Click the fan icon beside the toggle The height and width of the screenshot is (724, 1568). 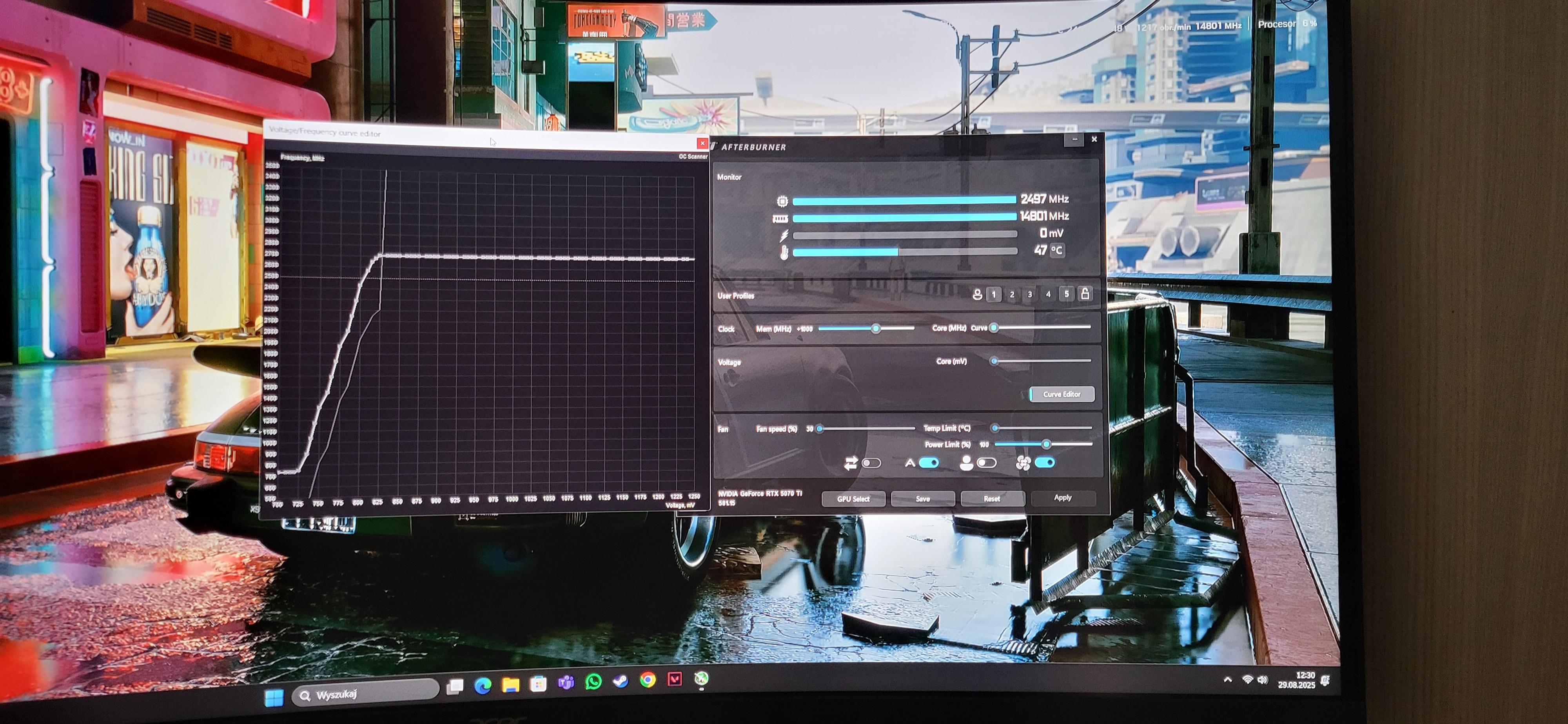[1023, 463]
